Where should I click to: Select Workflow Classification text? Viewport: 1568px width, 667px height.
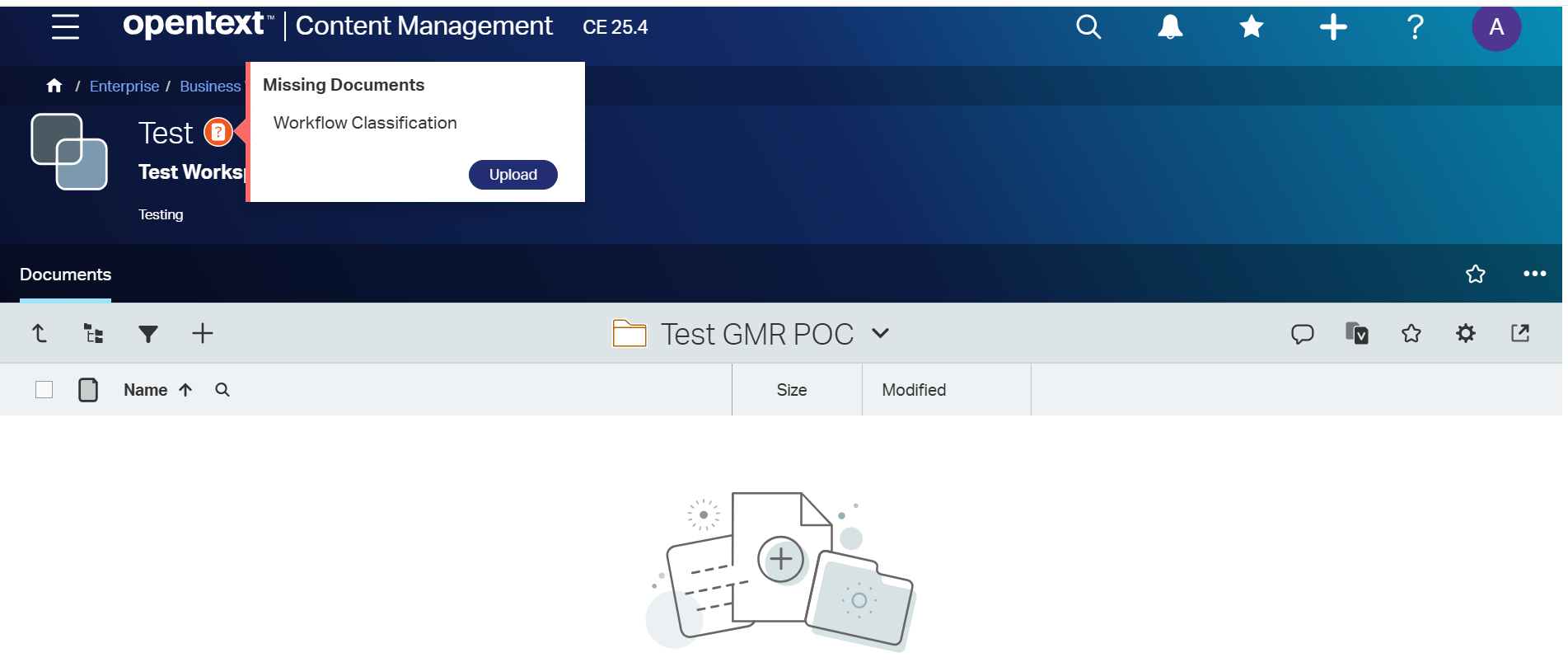click(365, 123)
